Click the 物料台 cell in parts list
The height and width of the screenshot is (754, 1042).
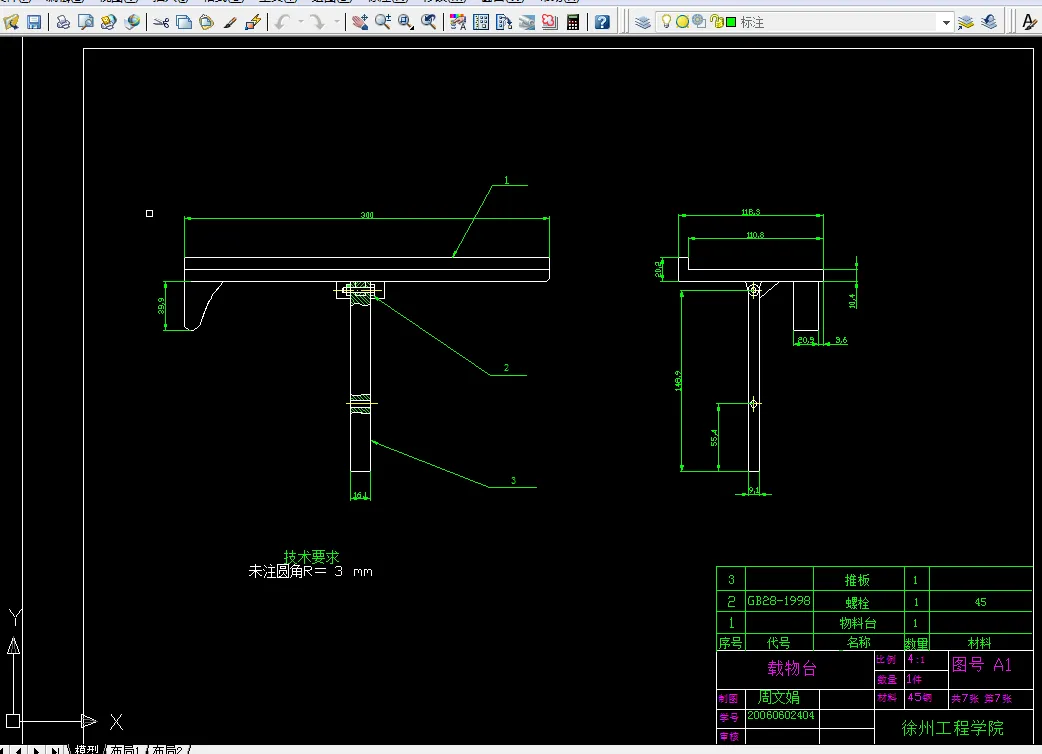click(x=858, y=622)
